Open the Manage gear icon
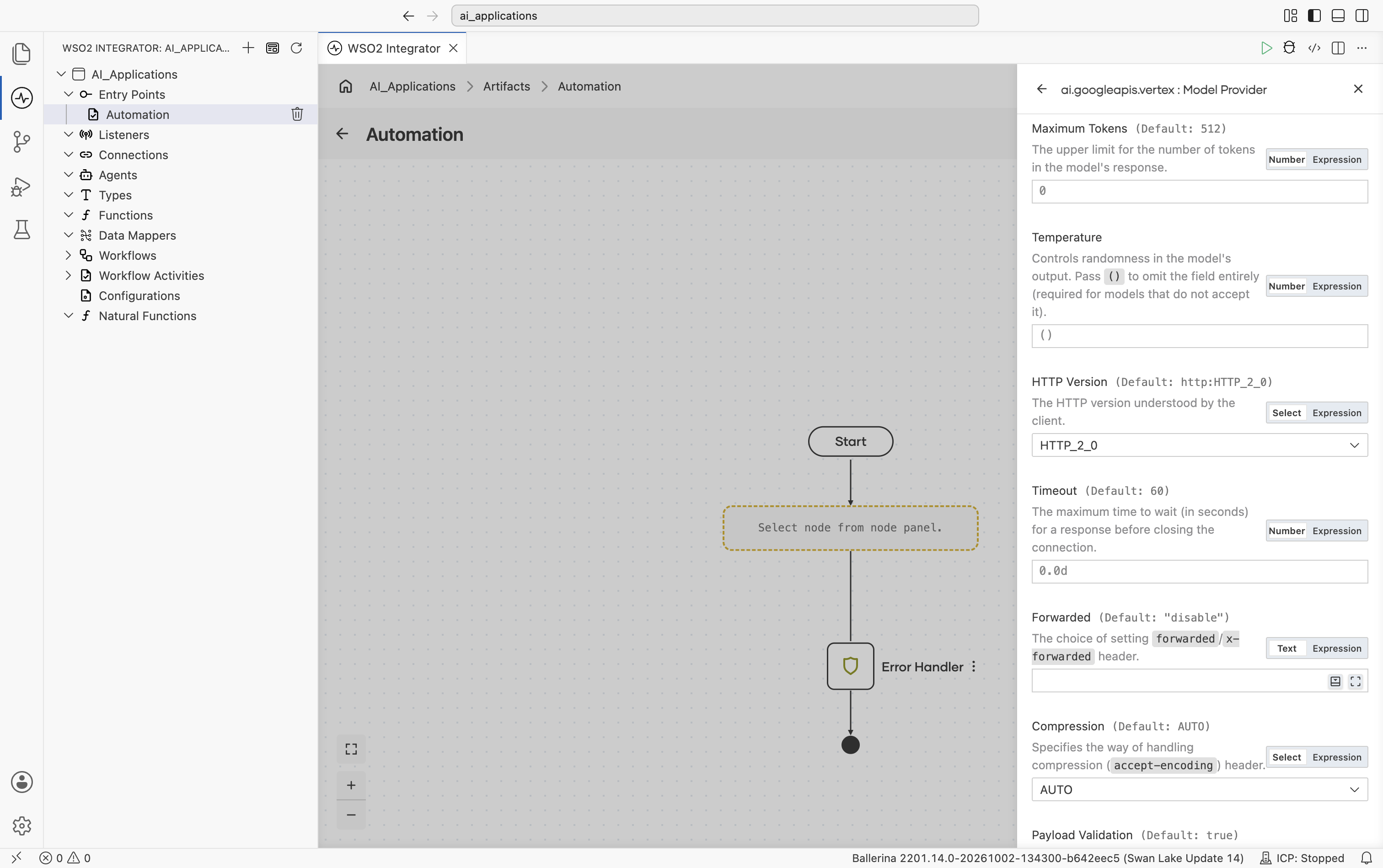The image size is (1383, 868). (22, 825)
